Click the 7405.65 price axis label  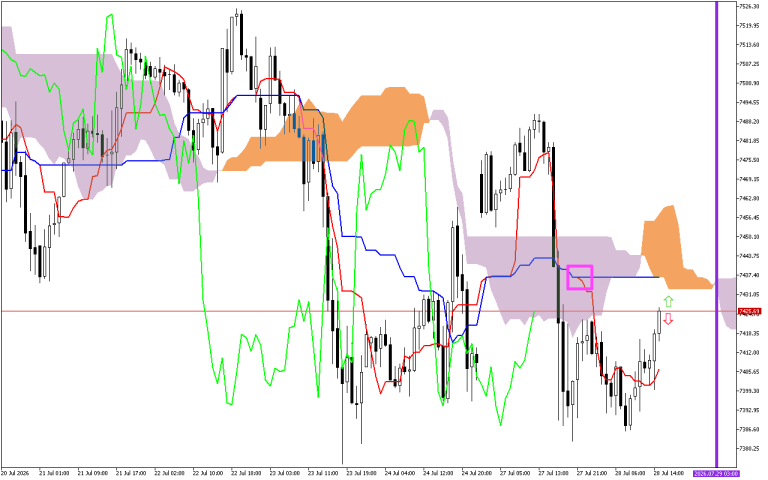[749, 372]
